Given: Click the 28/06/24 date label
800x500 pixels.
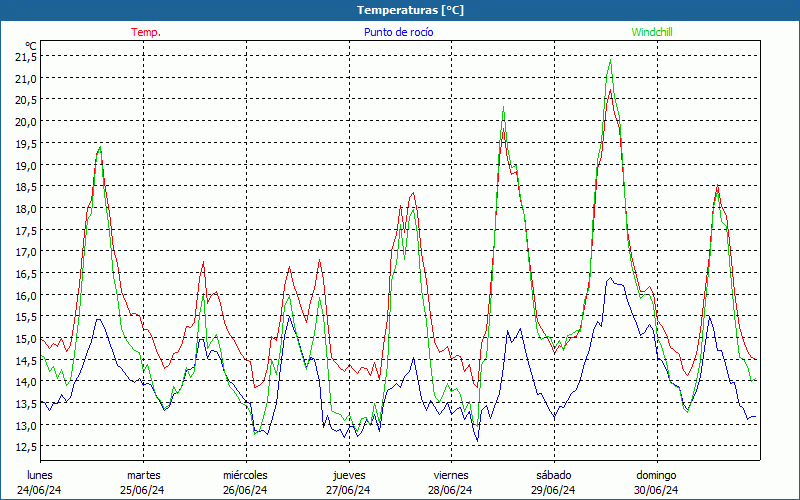Looking at the screenshot, I should pos(450,490).
